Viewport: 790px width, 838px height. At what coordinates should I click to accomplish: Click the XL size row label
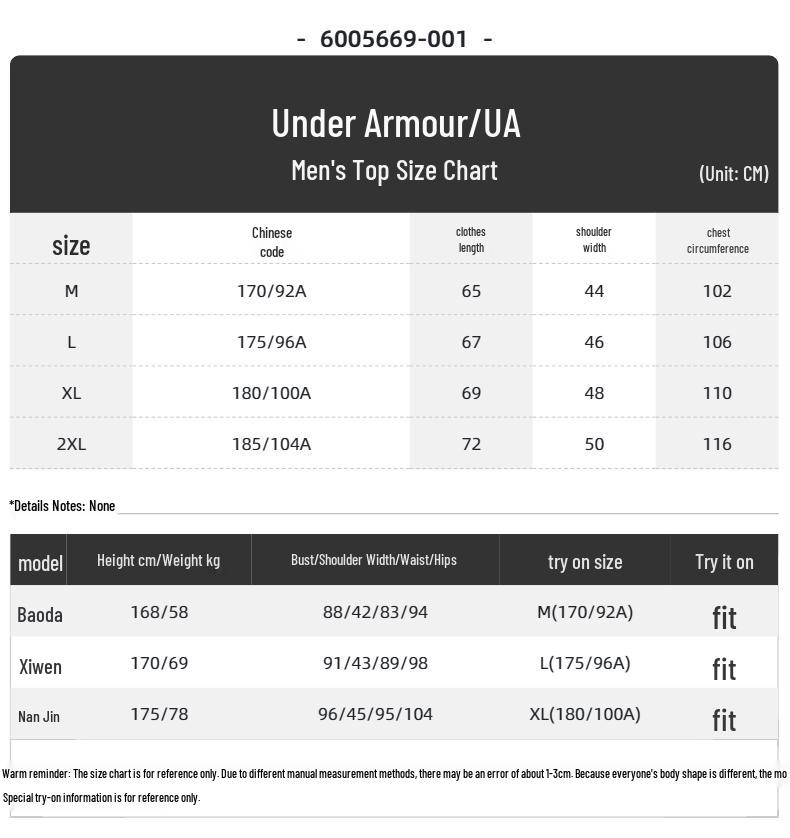pos(71,393)
